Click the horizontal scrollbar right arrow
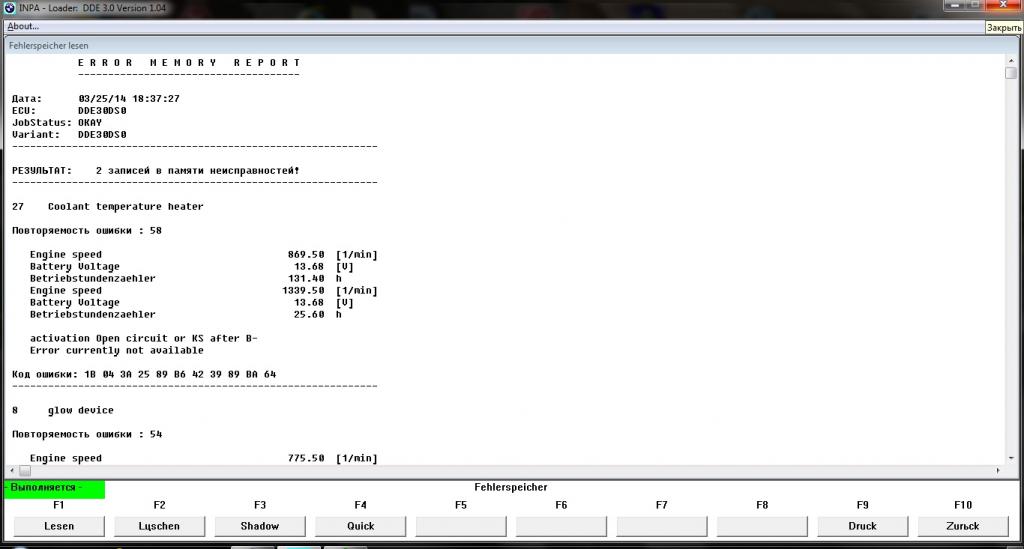This screenshot has width=1024, height=549. point(997,471)
